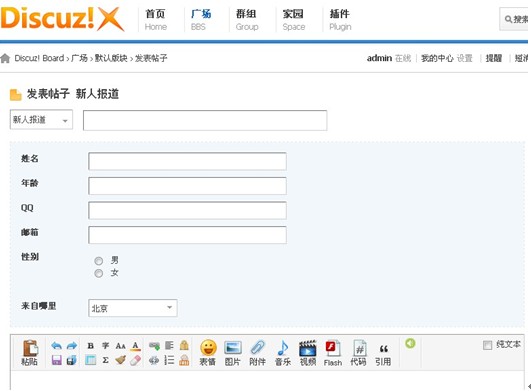Click the Sigma (Σ) icon
Viewport: 531px width, 391px height.
point(106,360)
